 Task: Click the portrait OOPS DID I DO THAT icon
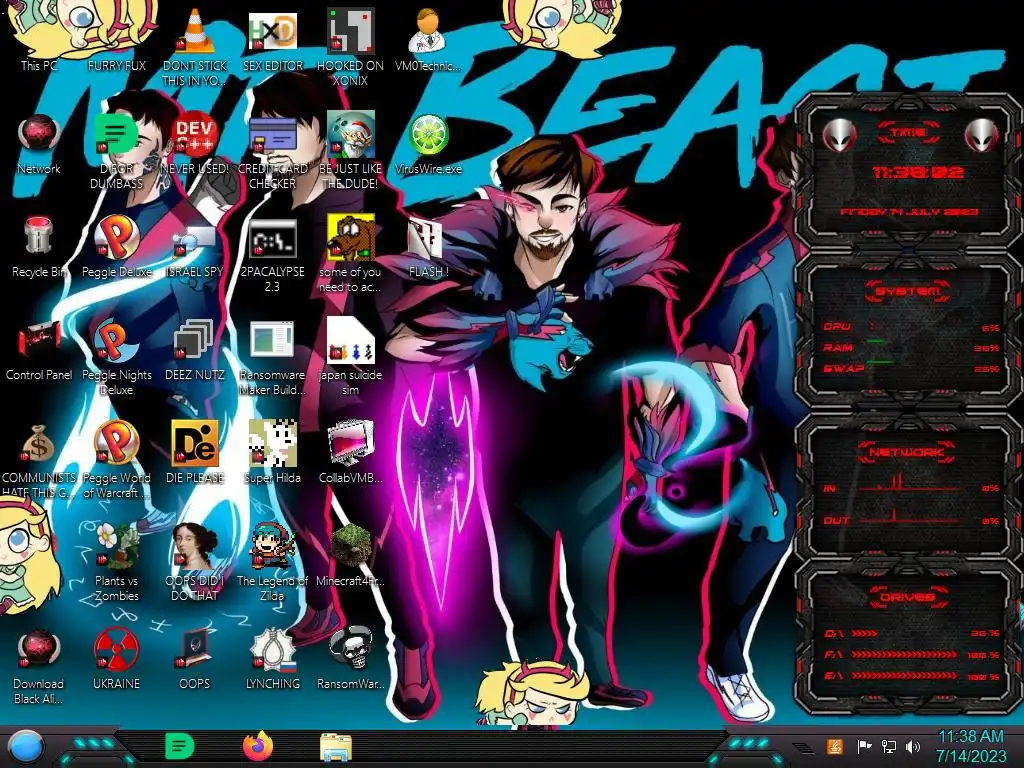[195, 562]
